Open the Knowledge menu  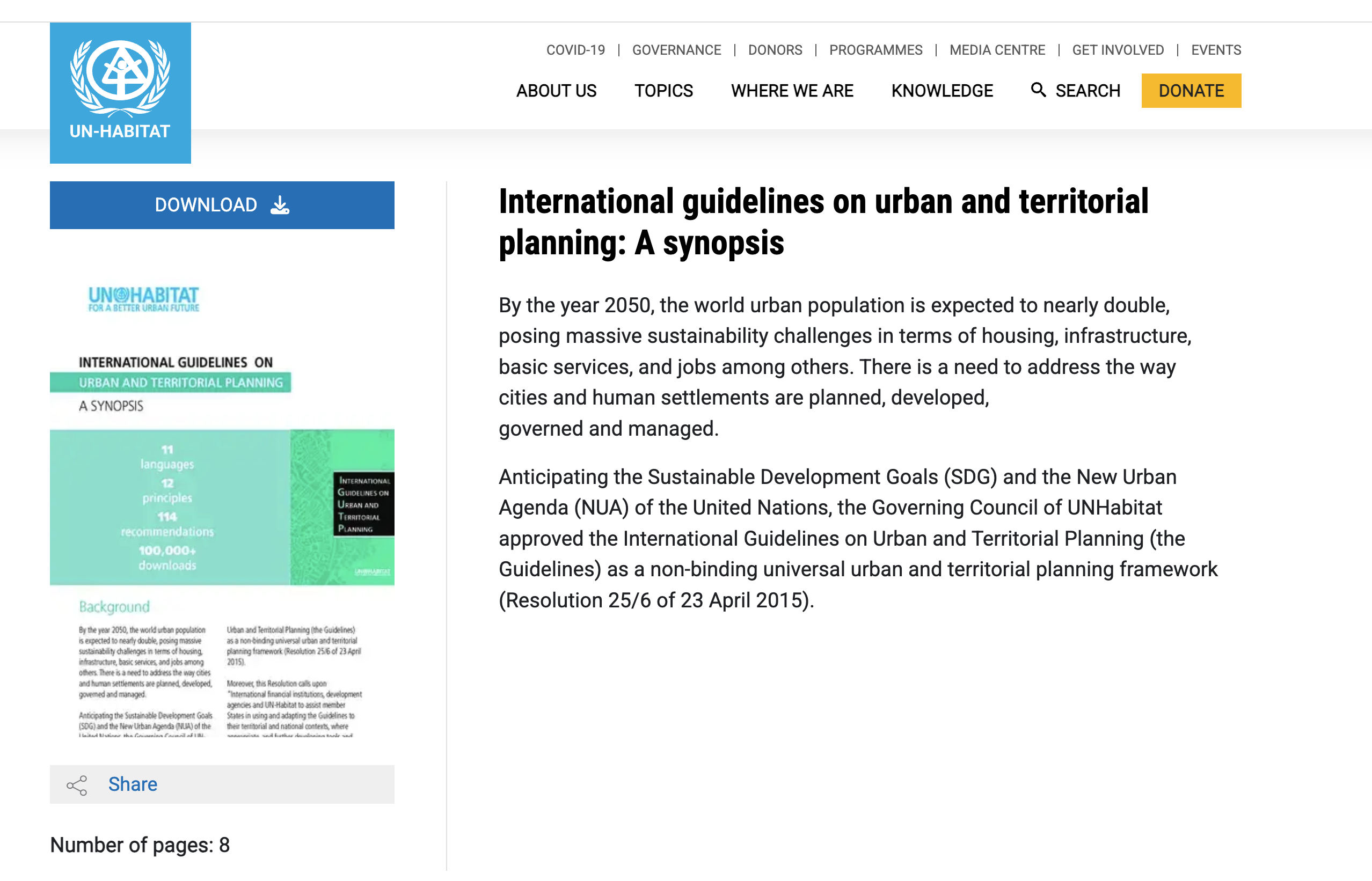[942, 90]
